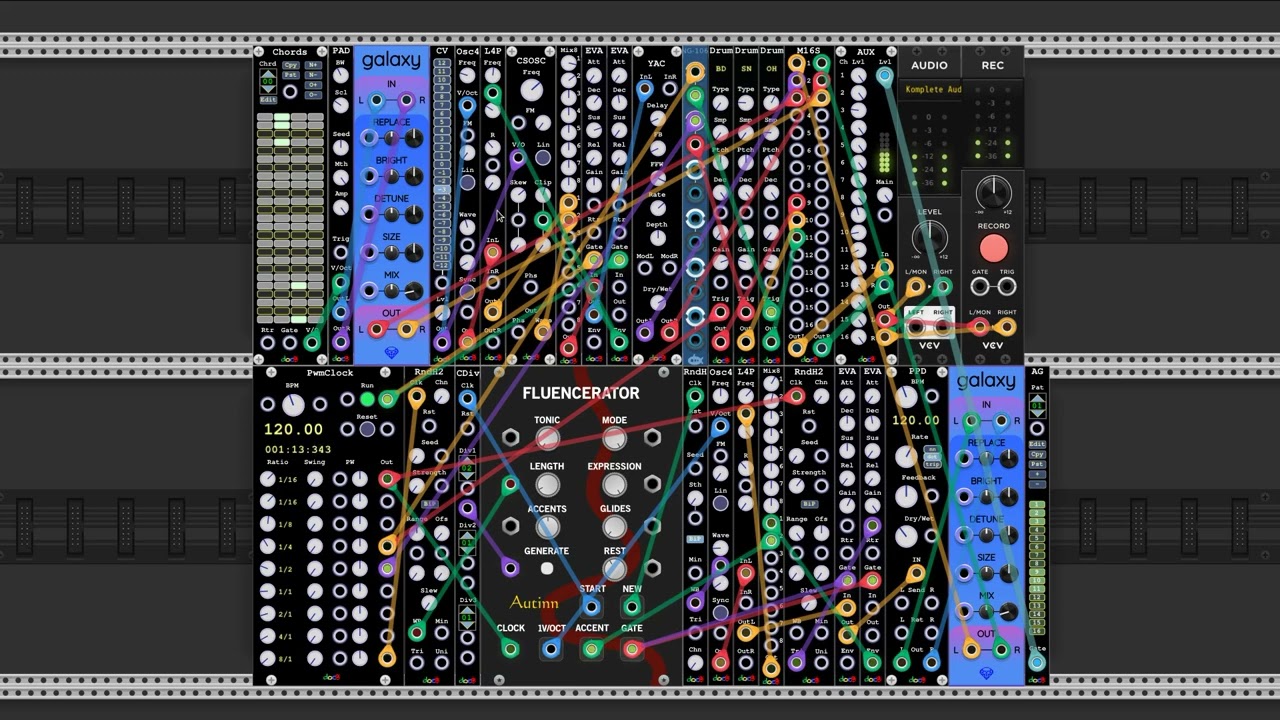Click the AG module Gate output jack
The image size is (1280, 720).
pos(1037,662)
